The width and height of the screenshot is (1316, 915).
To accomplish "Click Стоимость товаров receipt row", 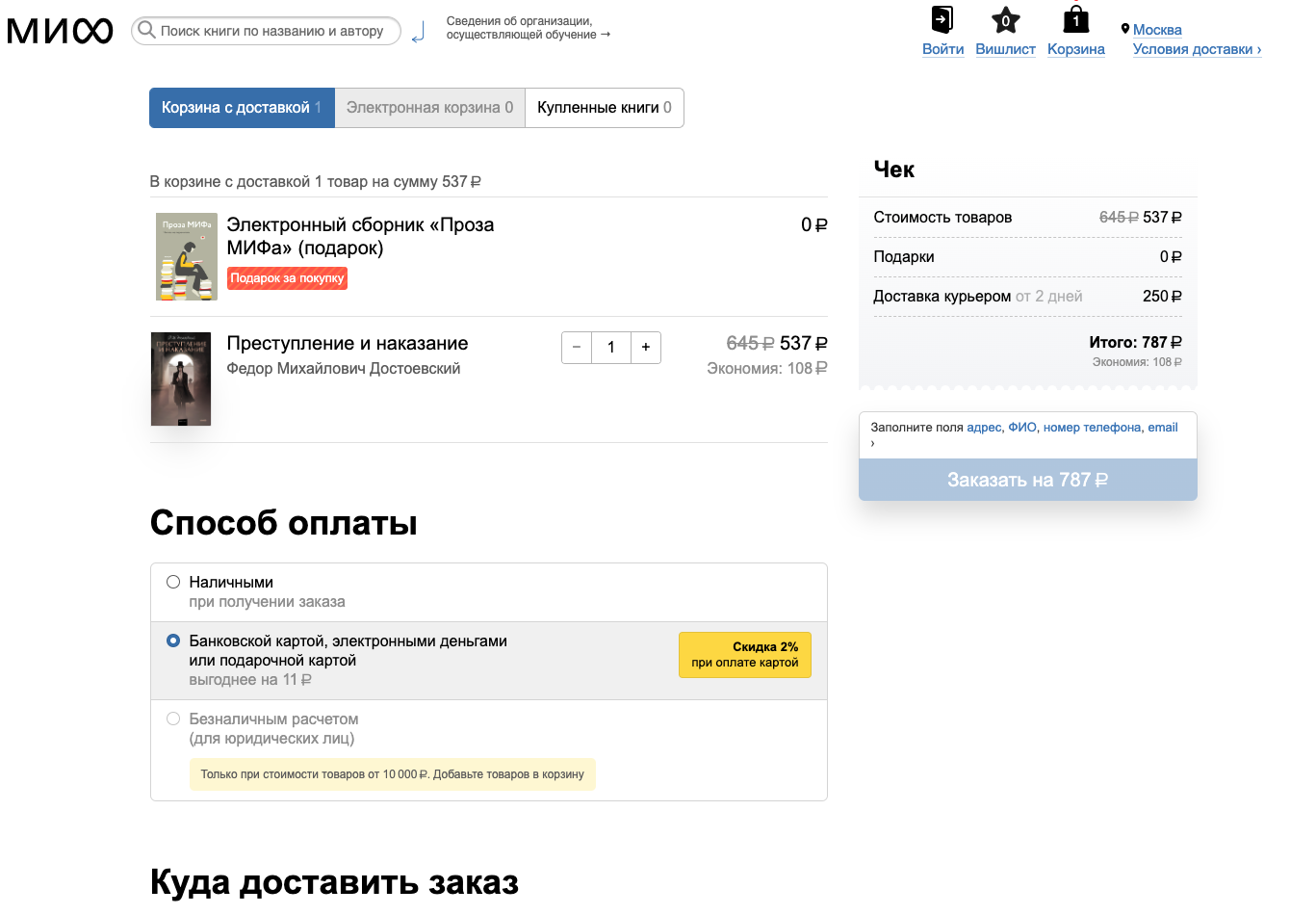I will [x=1027, y=218].
